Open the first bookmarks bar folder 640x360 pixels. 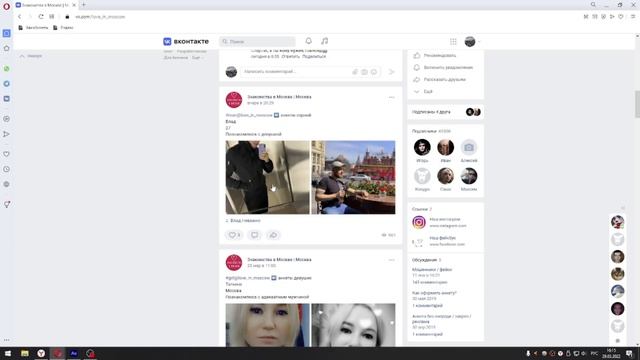(33, 28)
